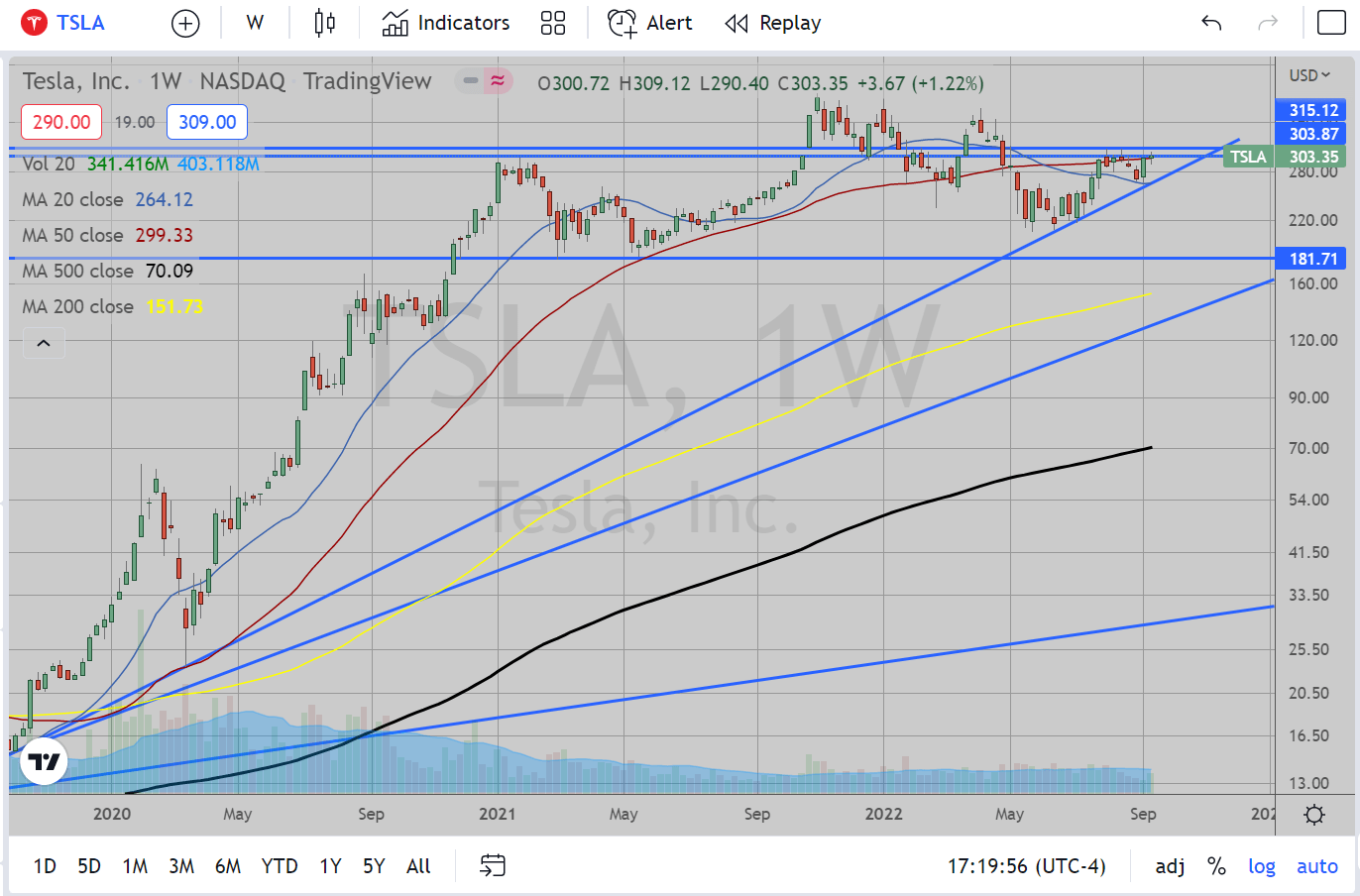Image resolution: width=1360 pixels, height=896 pixels.
Task: Open the candlestick chart style selector
Action: pyautogui.click(x=324, y=24)
